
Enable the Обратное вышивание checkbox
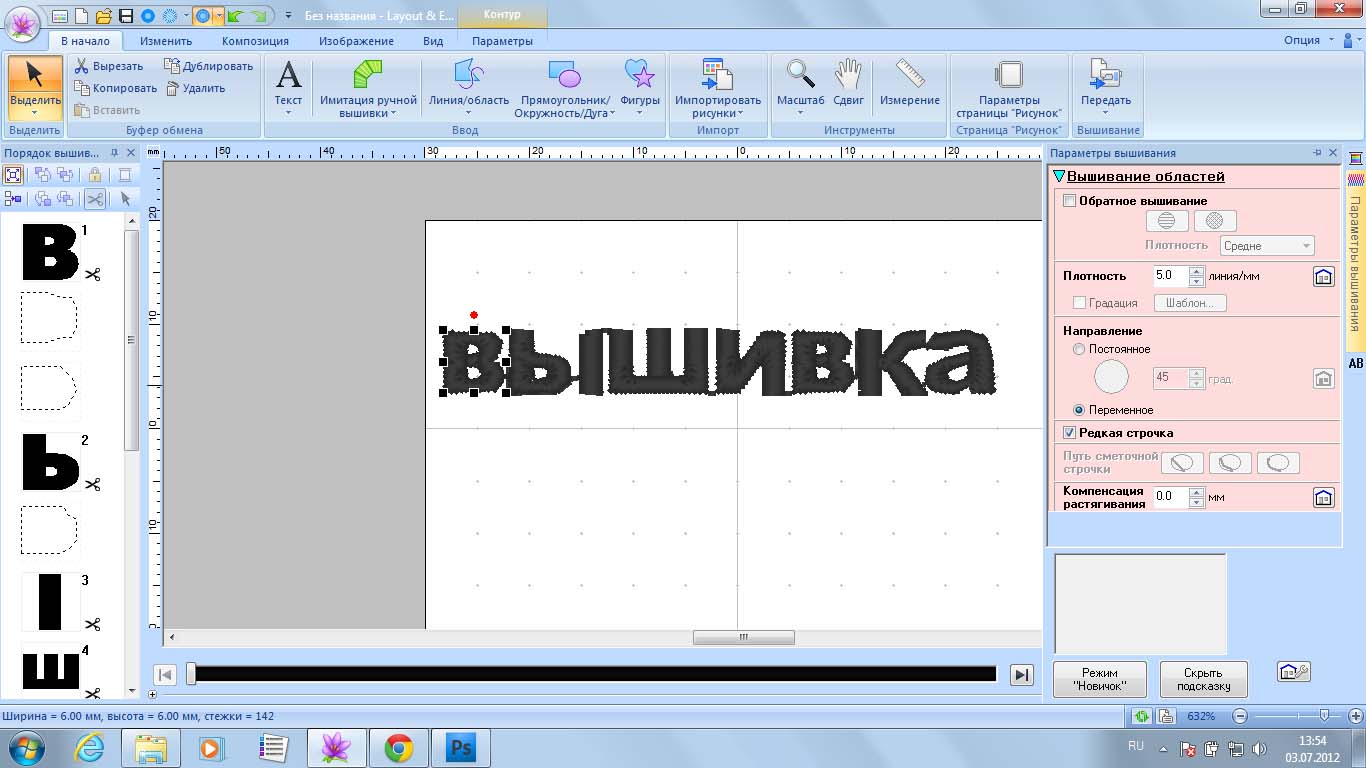(x=1070, y=201)
